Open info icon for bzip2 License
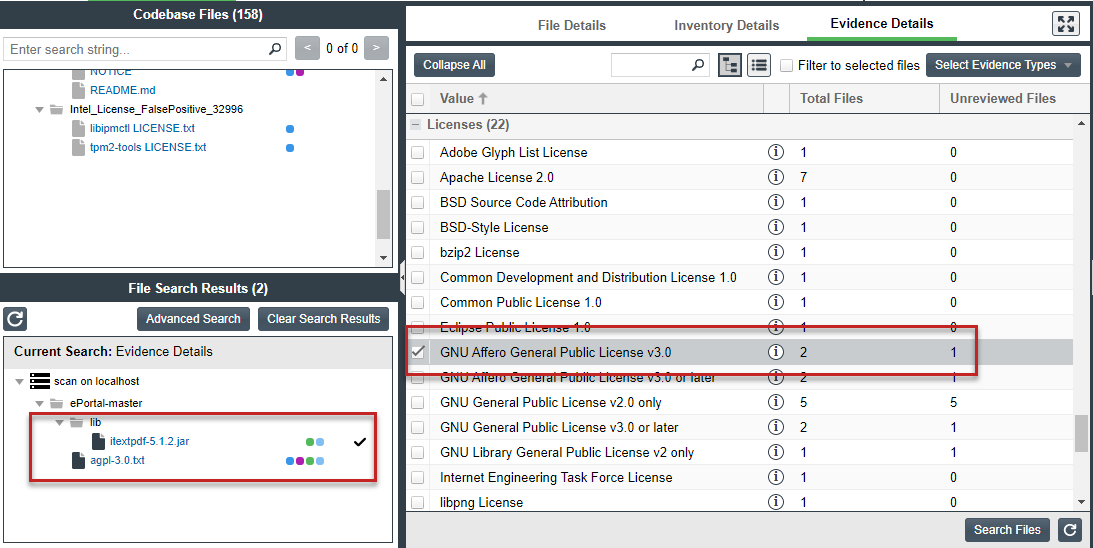Screen dimensions: 1093x548 pyautogui.click(x=775, y=252)
